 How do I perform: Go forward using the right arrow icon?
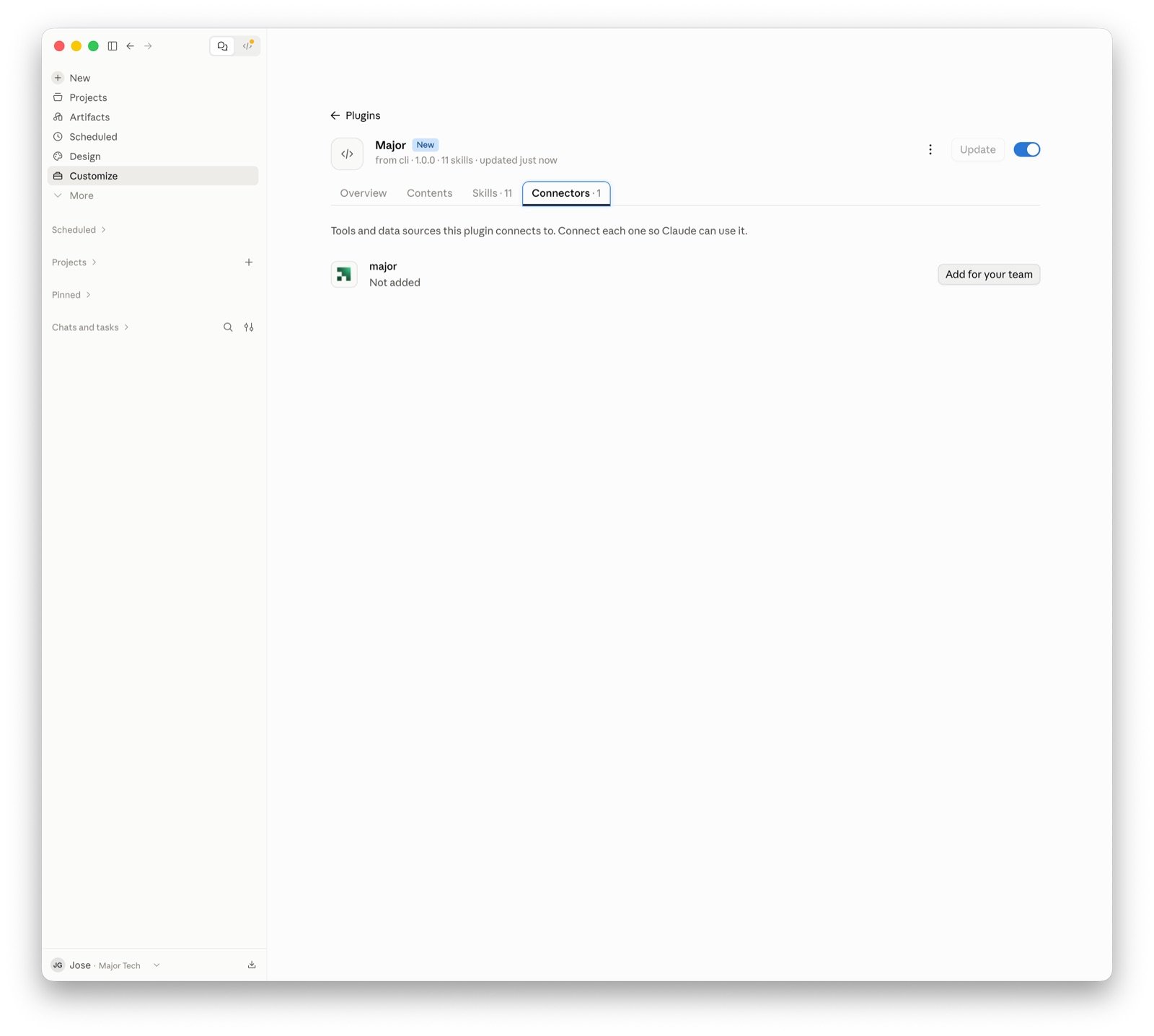149,46
